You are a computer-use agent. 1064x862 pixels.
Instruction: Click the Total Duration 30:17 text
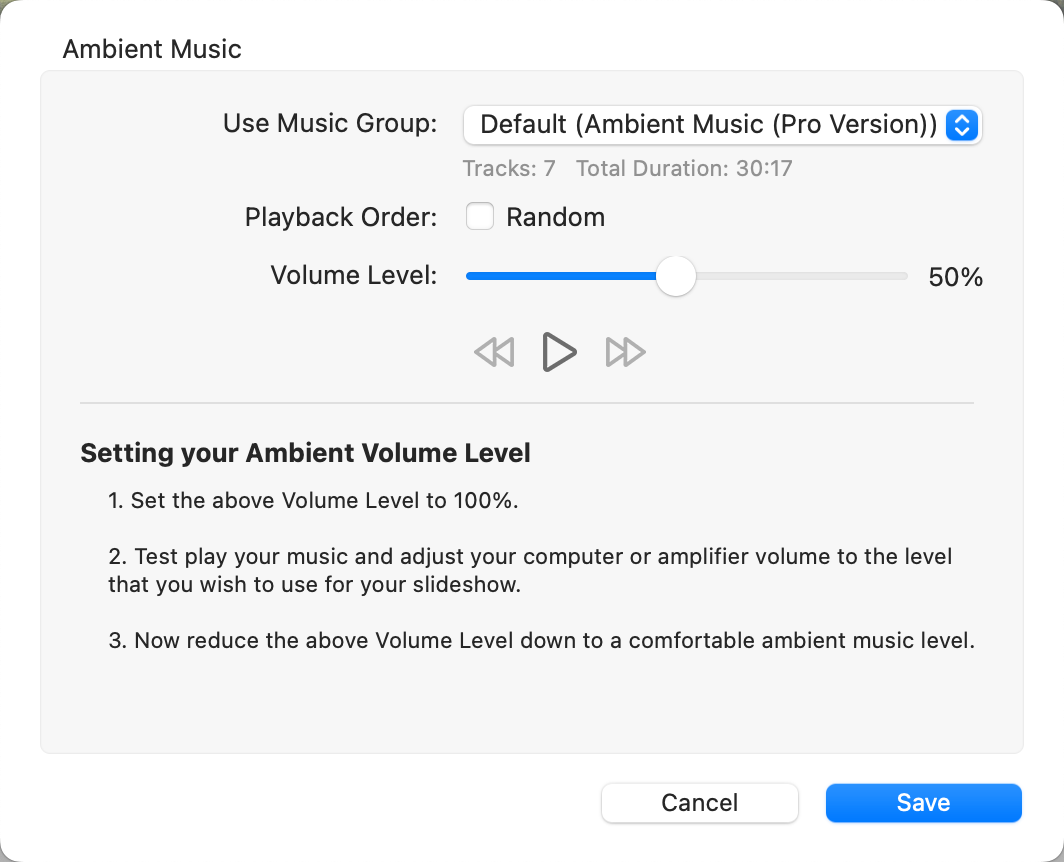click(684, 168)
